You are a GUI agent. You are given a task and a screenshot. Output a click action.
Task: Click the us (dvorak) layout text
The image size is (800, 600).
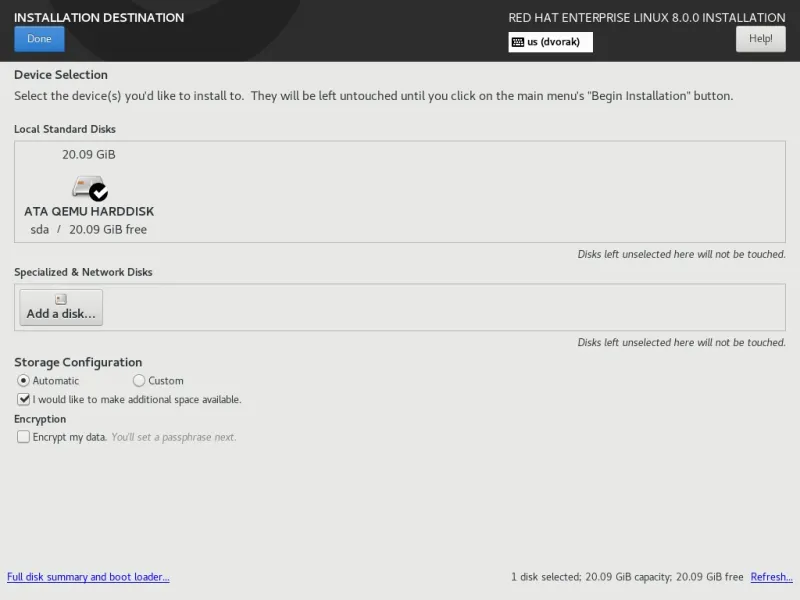point(553,42)
